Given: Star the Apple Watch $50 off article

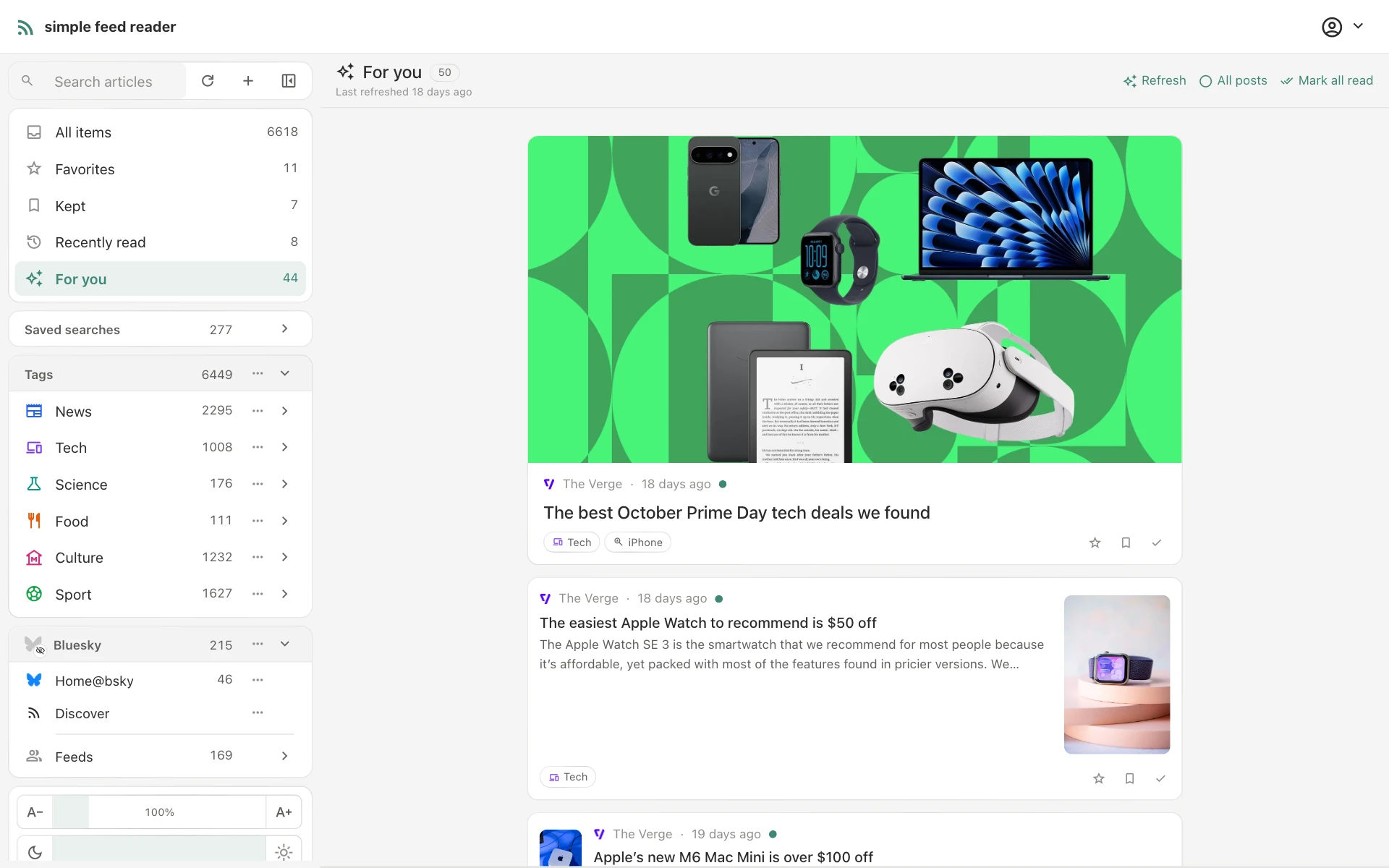Looking at the screenshot, I should coord(1099,778).
